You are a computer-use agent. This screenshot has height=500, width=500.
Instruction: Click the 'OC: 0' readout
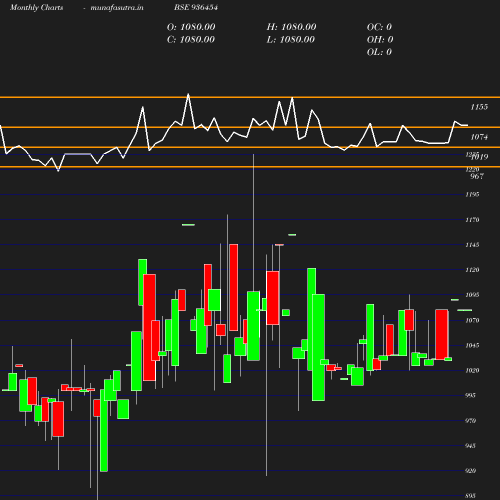(379, 27)
